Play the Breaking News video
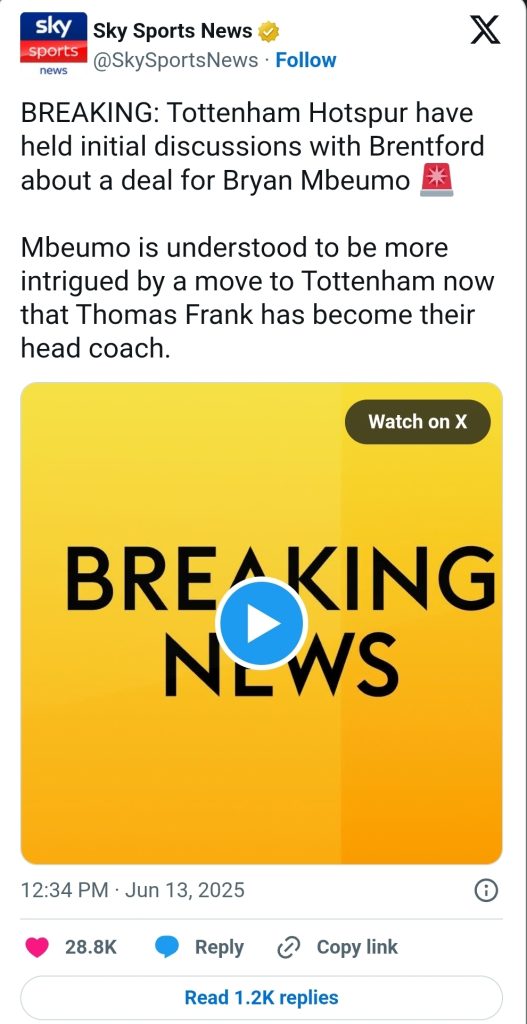527x1024 pixels. coord(262,624)
